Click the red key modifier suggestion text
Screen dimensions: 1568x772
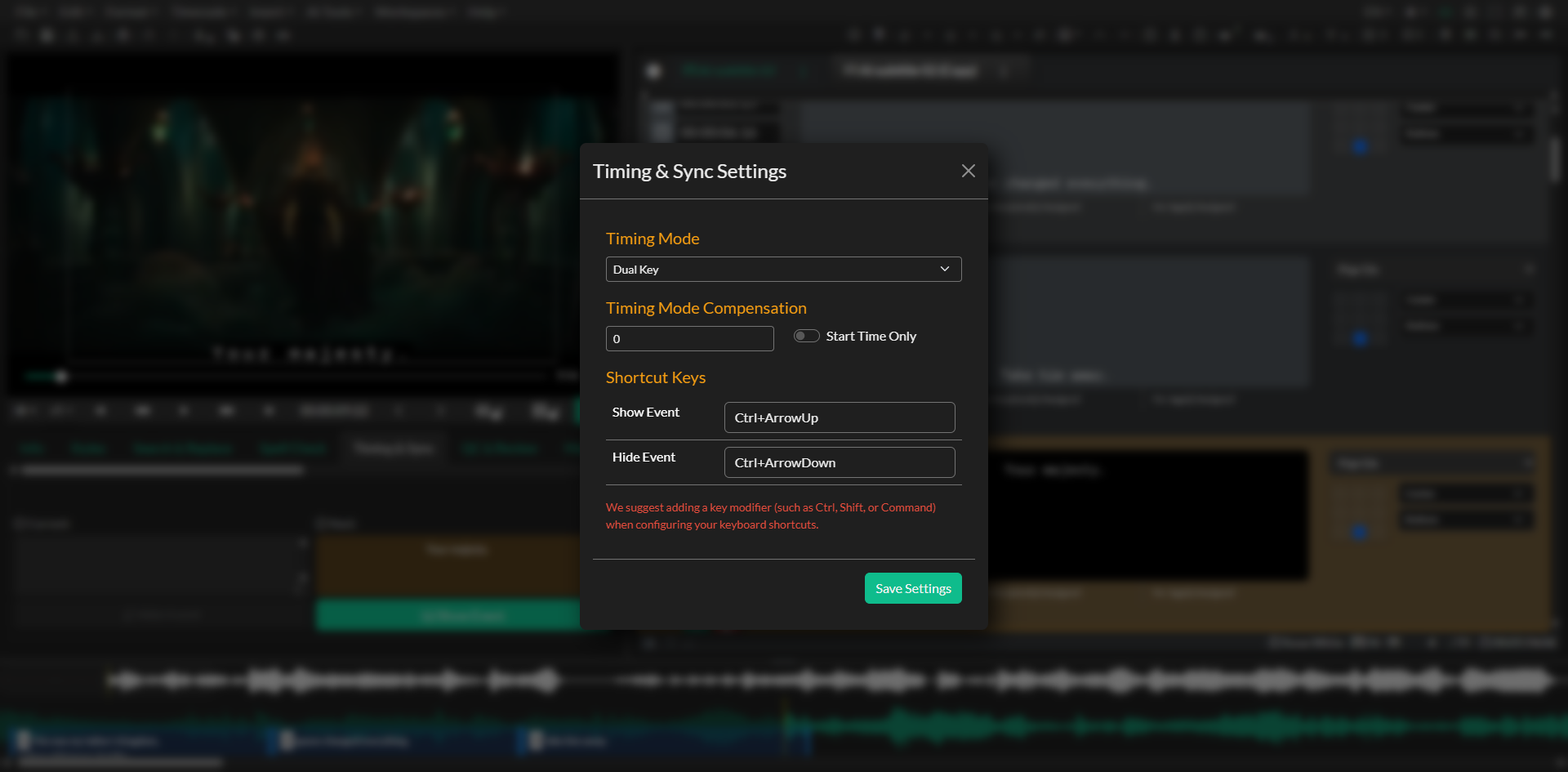(771, 516)
